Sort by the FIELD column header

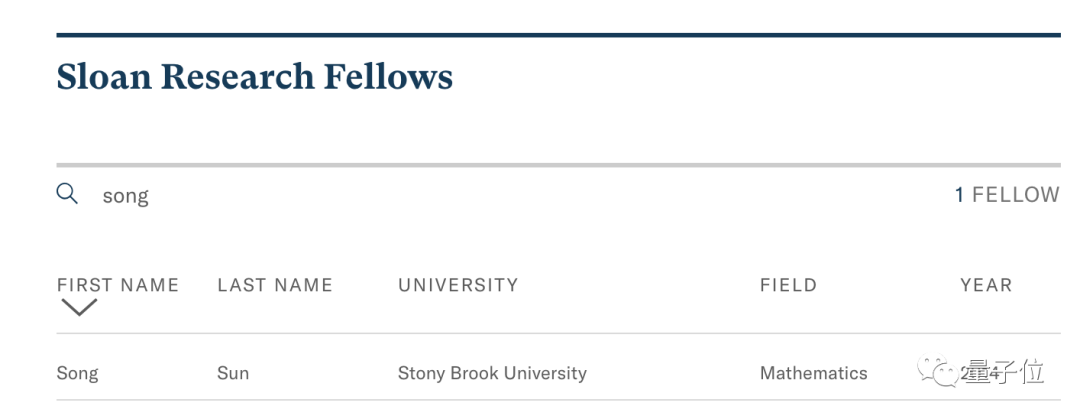[x=788, y=285]
